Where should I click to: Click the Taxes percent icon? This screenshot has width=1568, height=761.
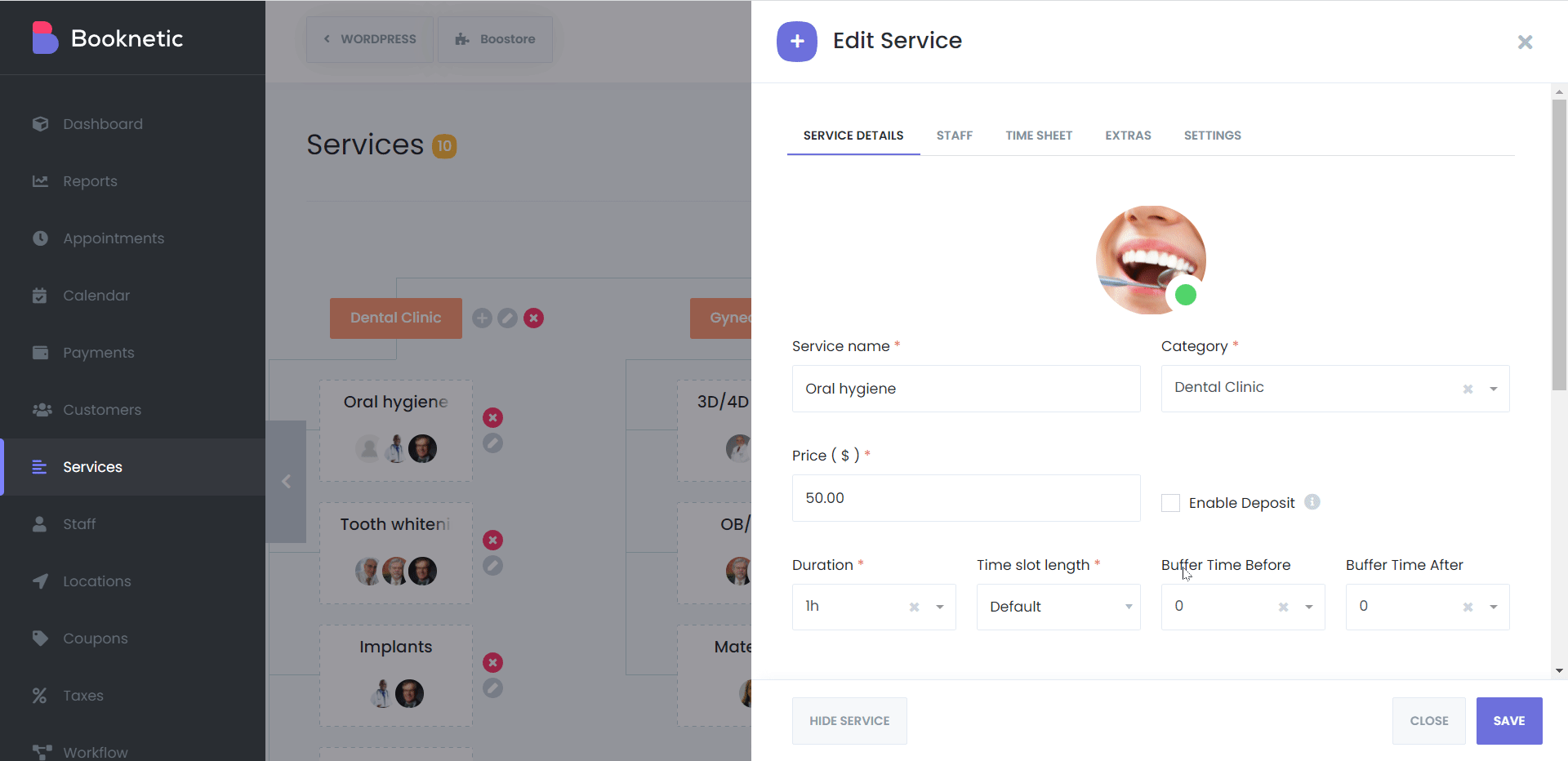(x=39, y=696)
